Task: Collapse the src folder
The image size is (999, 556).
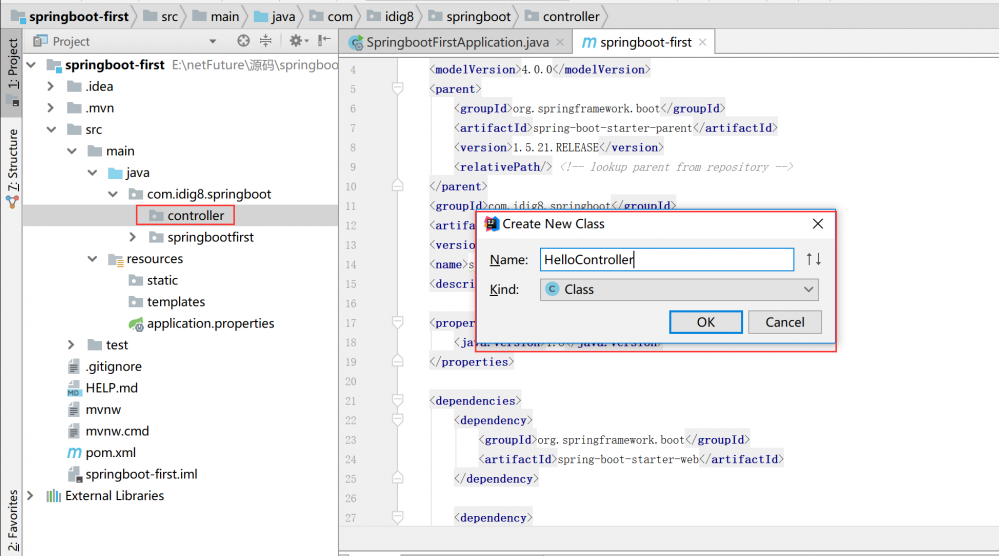Action: [52, 130]
